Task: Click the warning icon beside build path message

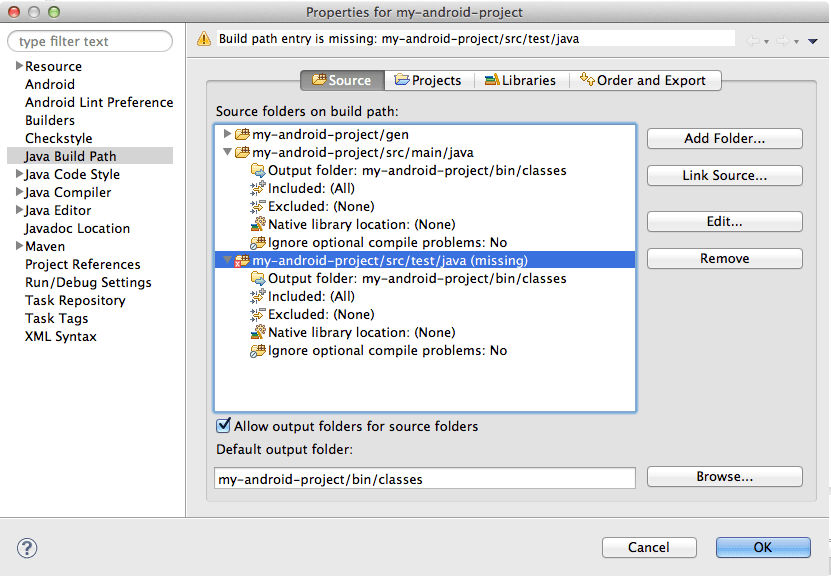Action: (x=204, y=40)
